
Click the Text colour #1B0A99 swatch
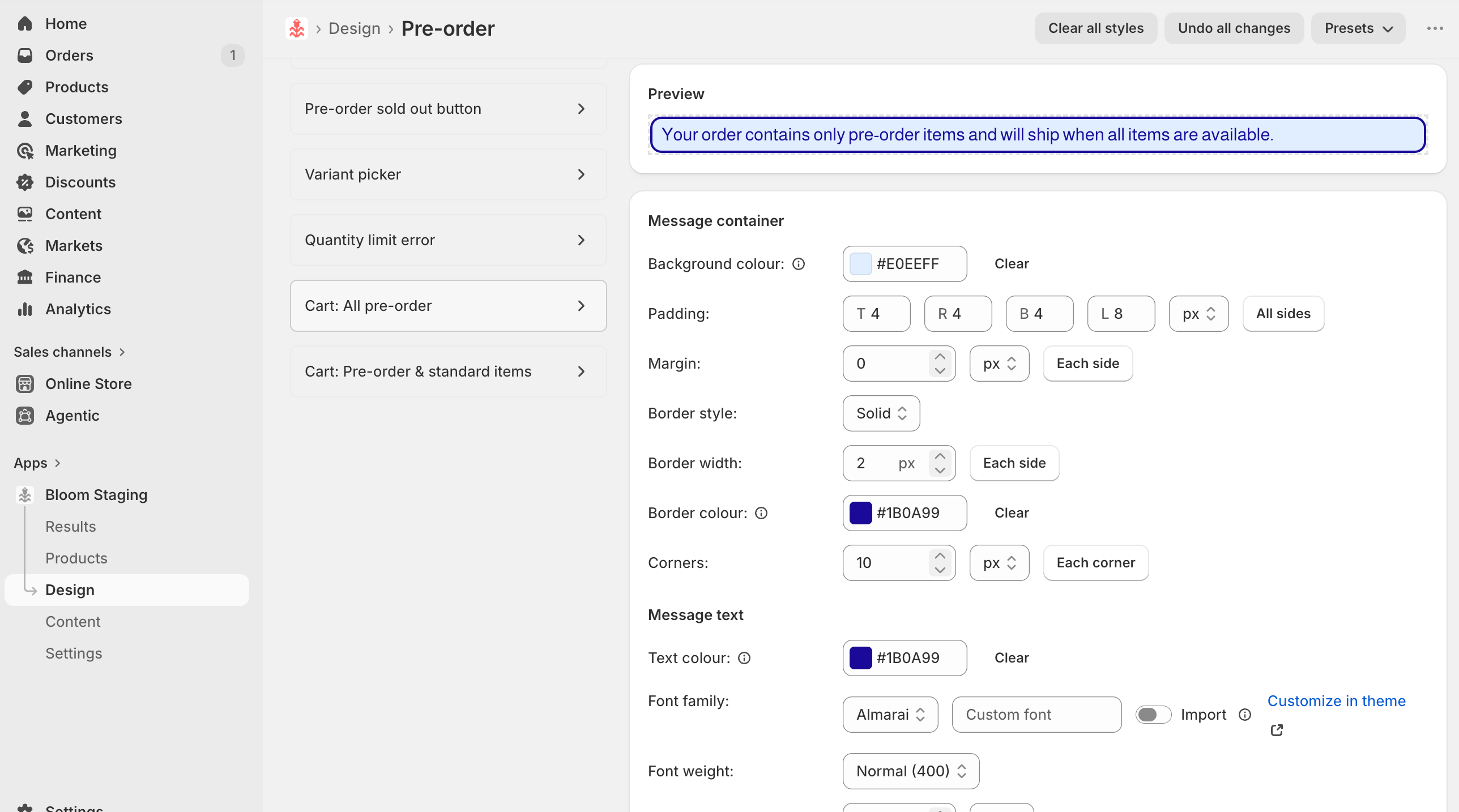pos(861,658)
